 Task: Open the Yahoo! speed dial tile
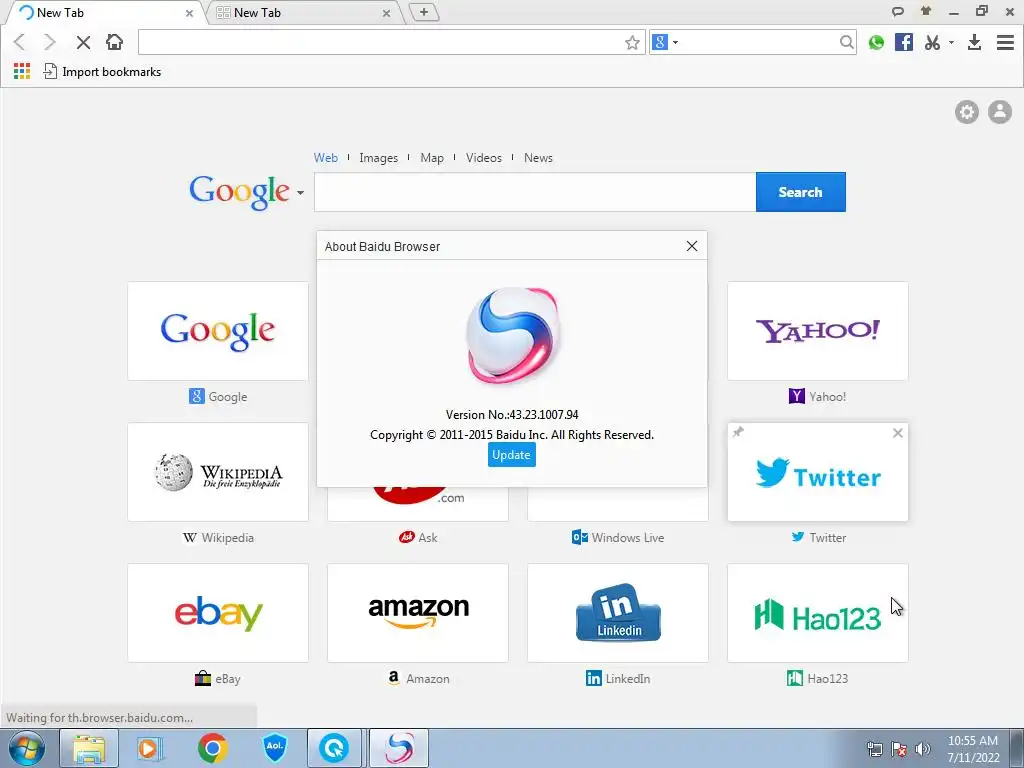pyautogui.click(x=818, y=331)
